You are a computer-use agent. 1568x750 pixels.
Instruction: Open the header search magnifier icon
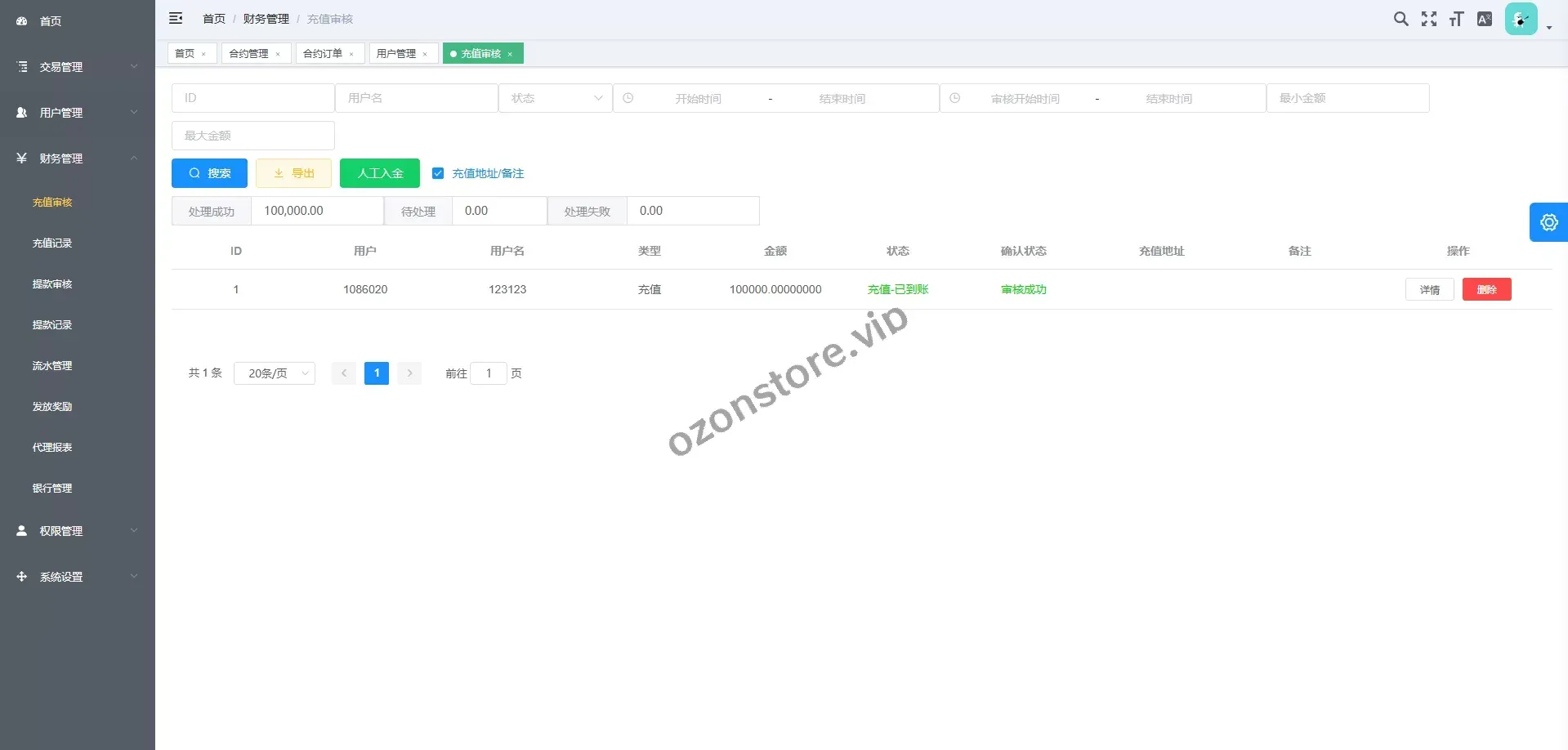[1400, 19]
